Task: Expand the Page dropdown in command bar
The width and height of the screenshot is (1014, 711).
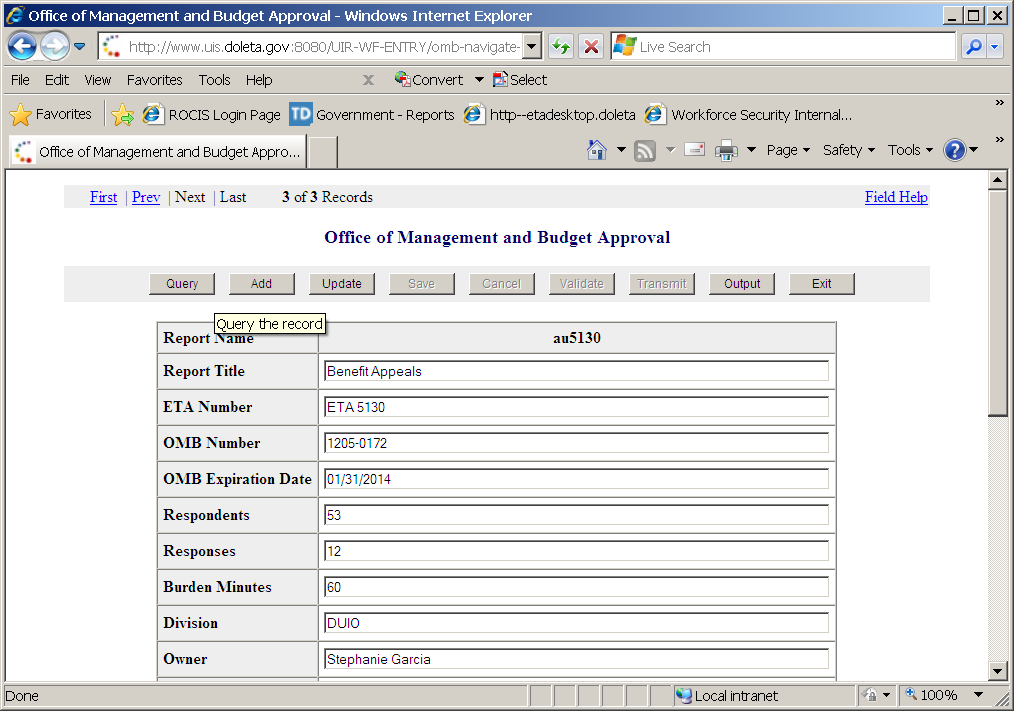Action: (x=788, y=150)
